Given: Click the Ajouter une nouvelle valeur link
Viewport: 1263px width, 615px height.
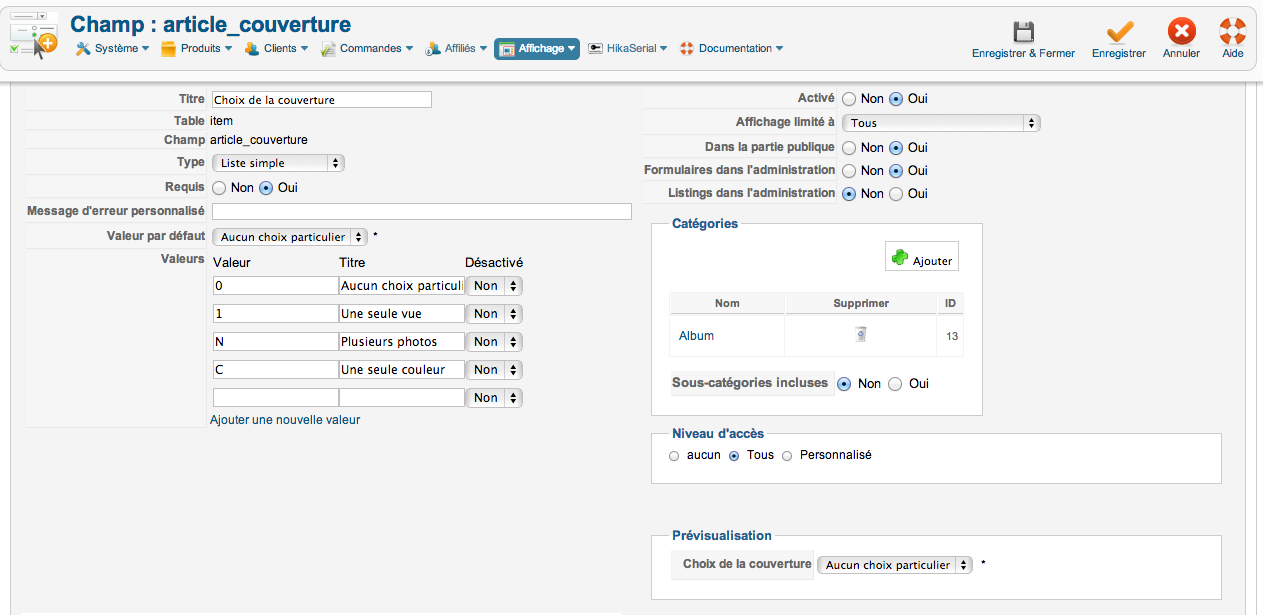Looking at the screenshot, I should [285, 420].
